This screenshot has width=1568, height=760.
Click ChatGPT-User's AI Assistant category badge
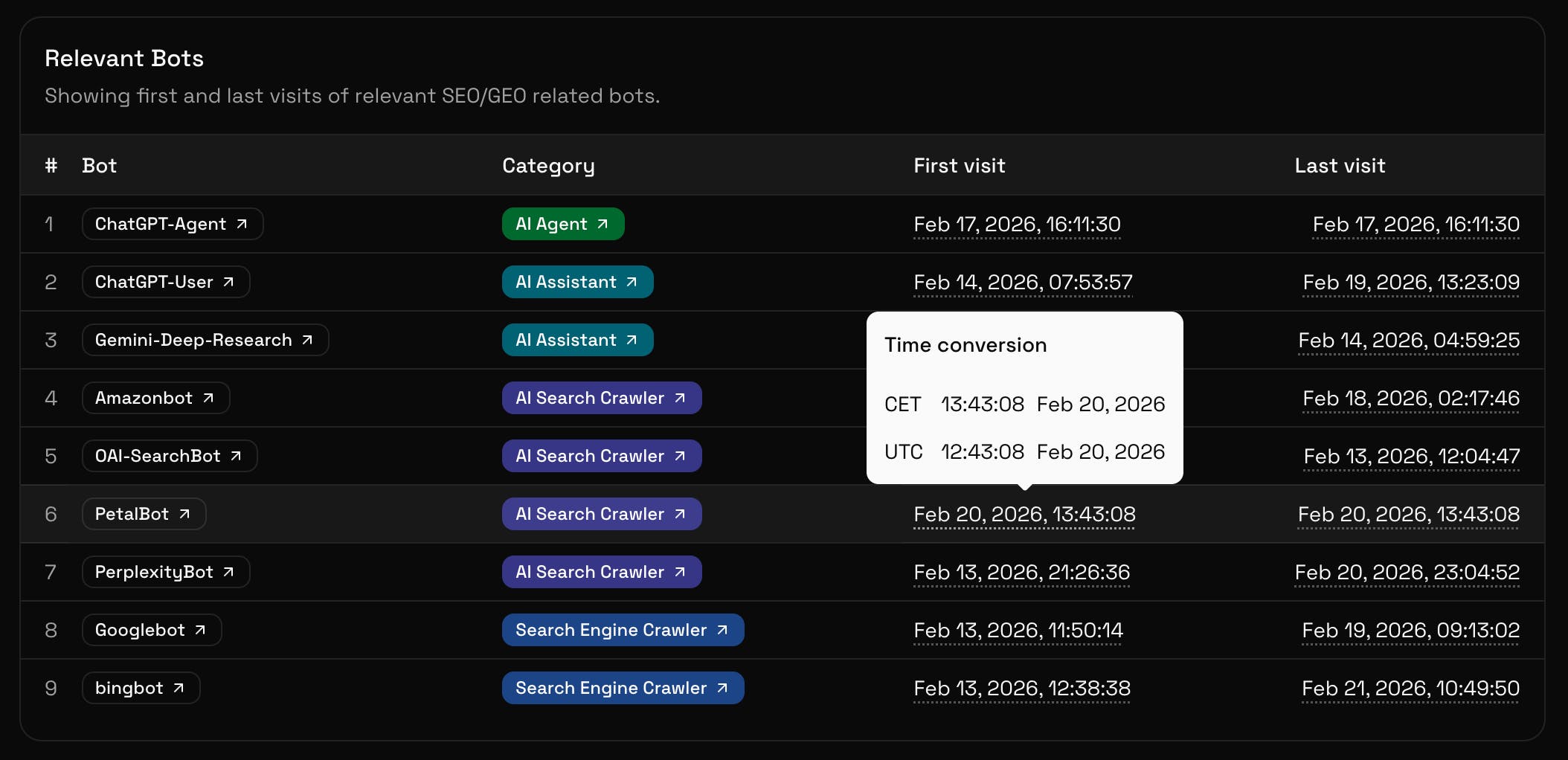[x=577, y=282]
